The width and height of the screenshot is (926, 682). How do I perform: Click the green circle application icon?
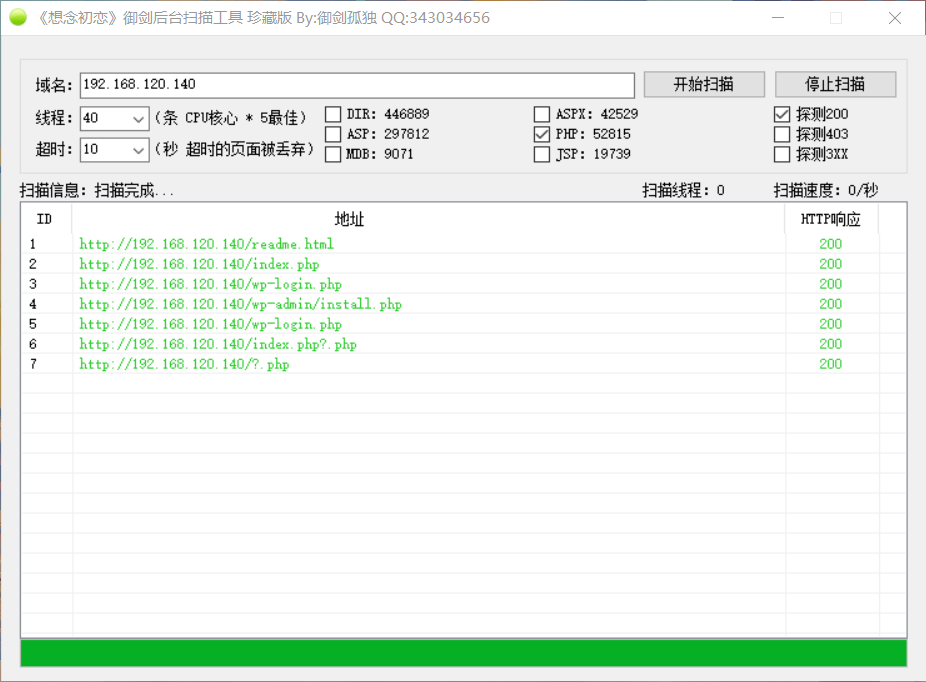[x=18, y=18]
